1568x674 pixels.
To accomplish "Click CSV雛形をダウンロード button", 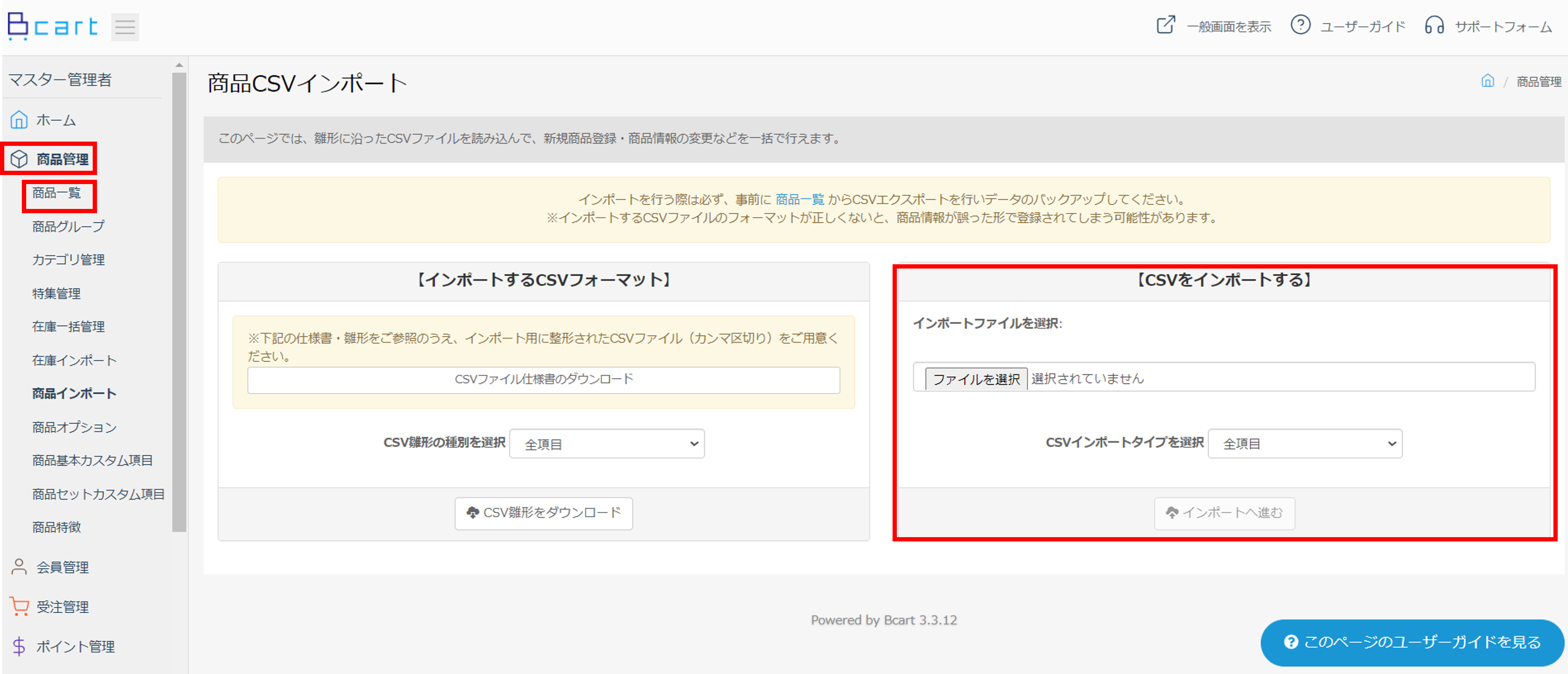I will point(544,514).
